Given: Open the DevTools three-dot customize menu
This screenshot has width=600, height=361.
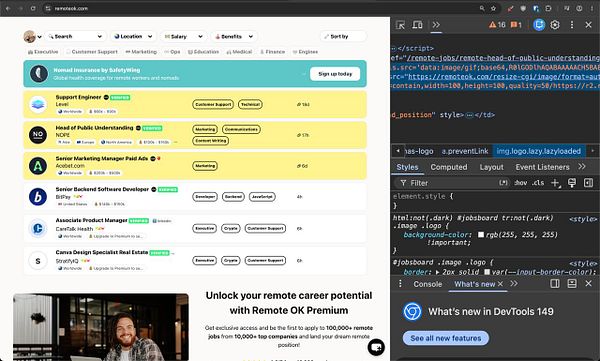Looking at the screenshot, I should [x=572, y=25].
